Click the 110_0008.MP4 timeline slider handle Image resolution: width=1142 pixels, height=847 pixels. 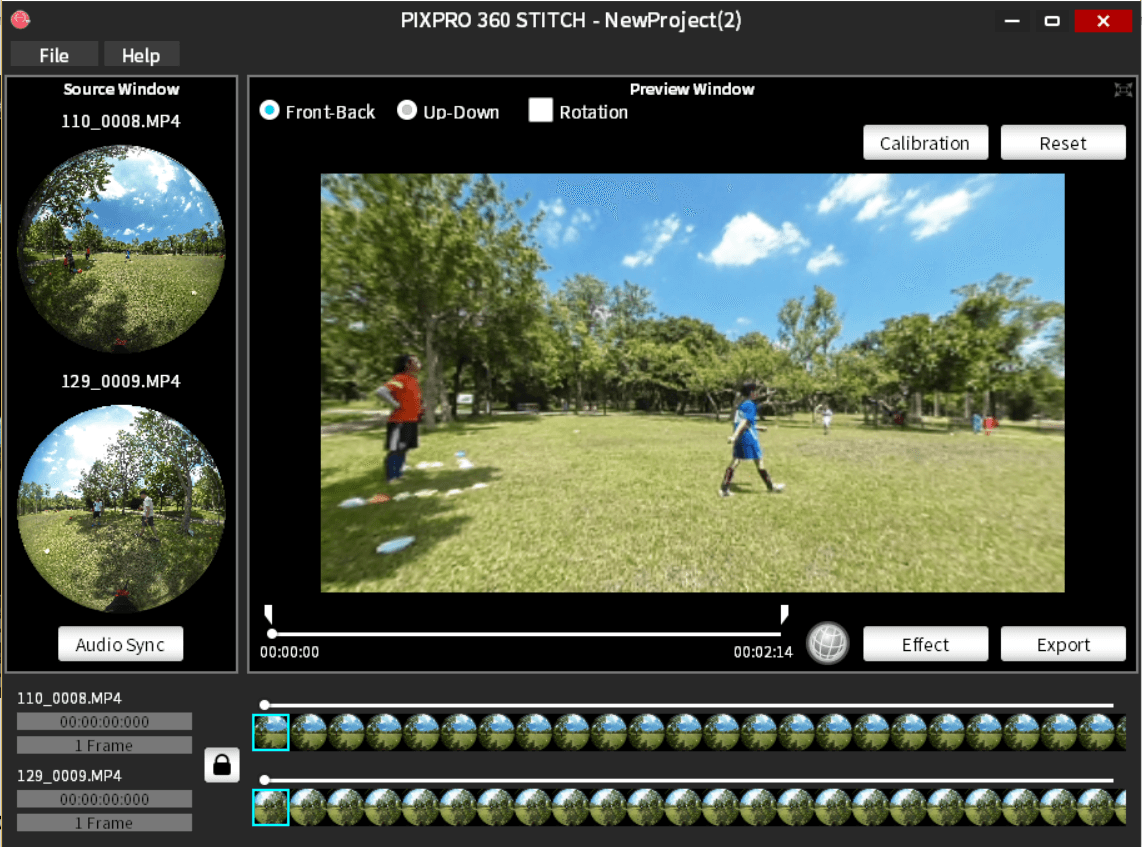point(265,704)
